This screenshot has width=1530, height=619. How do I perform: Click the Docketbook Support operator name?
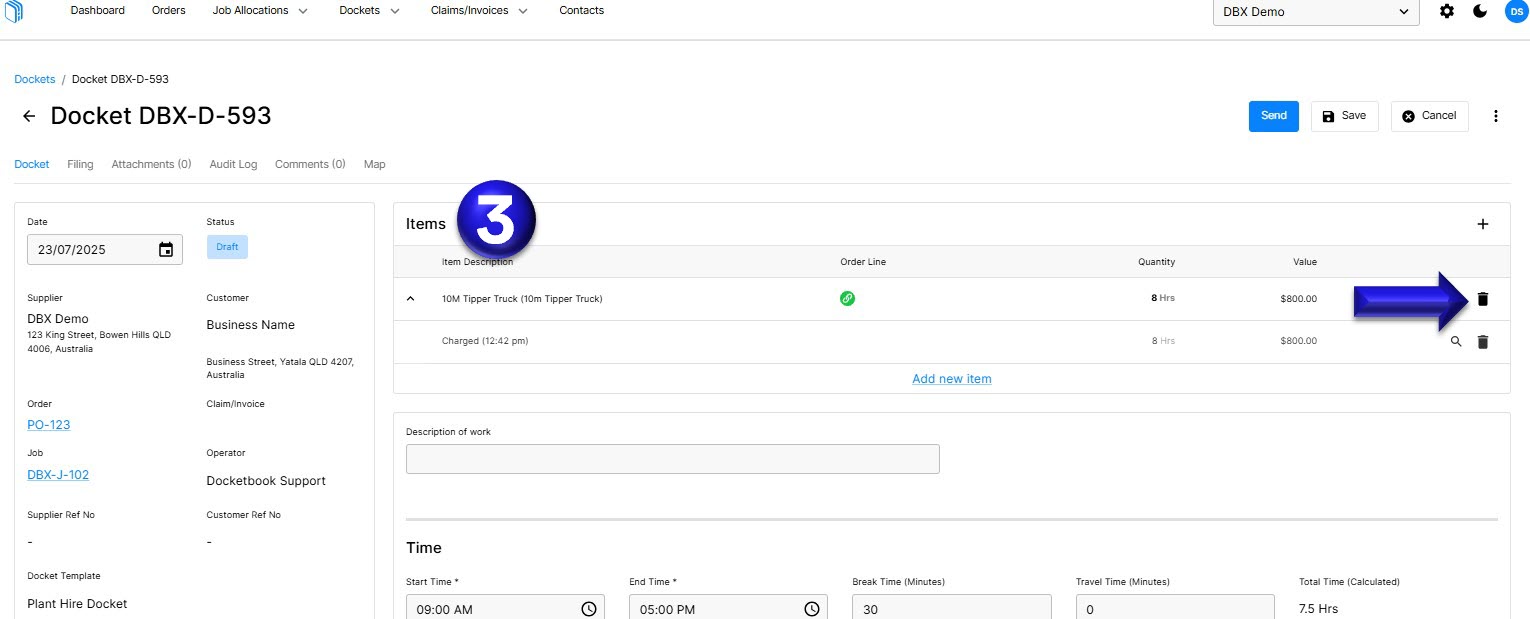[x=266, y=481]
